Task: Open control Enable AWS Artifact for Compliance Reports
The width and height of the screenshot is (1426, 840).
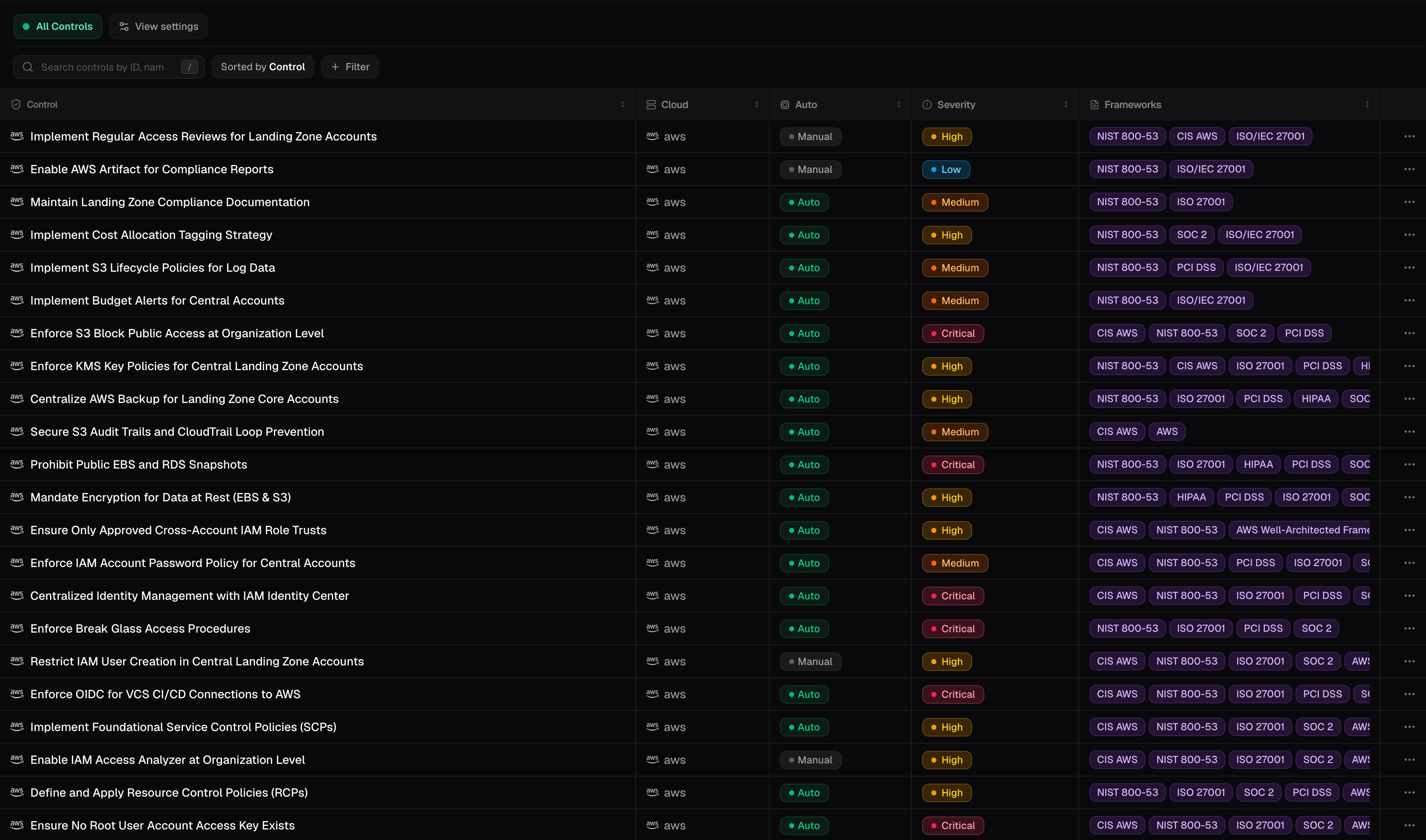Action: tap(152, 169)
